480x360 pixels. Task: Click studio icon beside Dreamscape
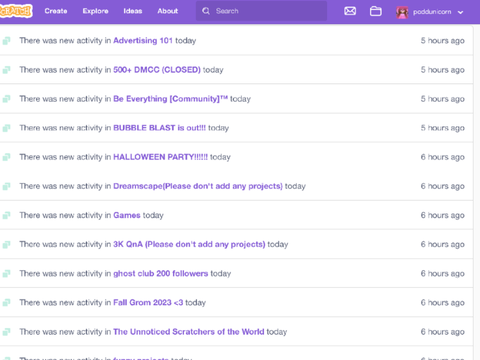[6, 186]
